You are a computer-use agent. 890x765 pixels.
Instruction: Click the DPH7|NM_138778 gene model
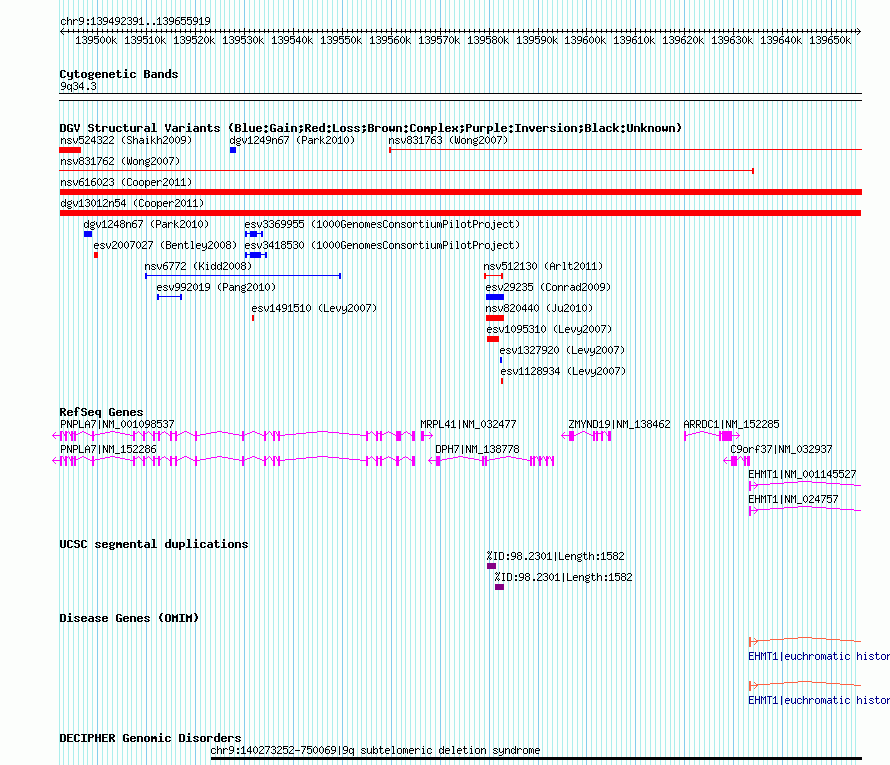tap(491, 461)
